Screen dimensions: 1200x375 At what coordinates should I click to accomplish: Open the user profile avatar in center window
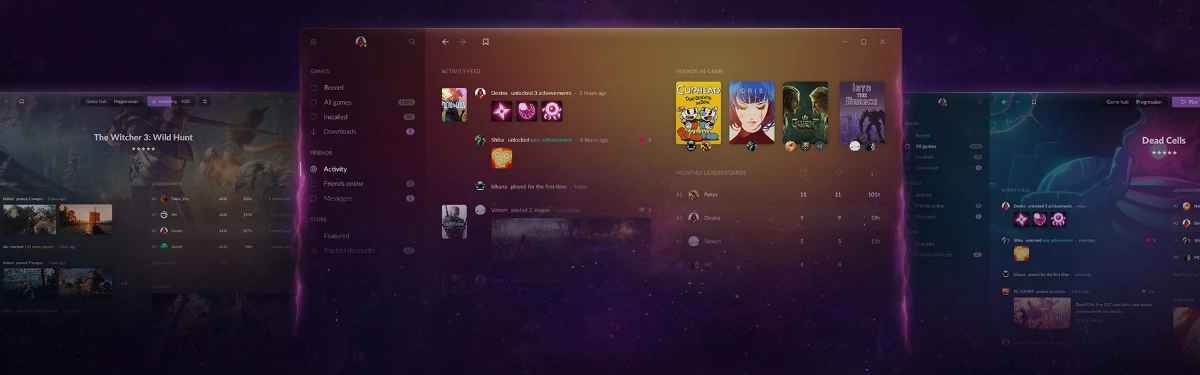coord(361,42)
